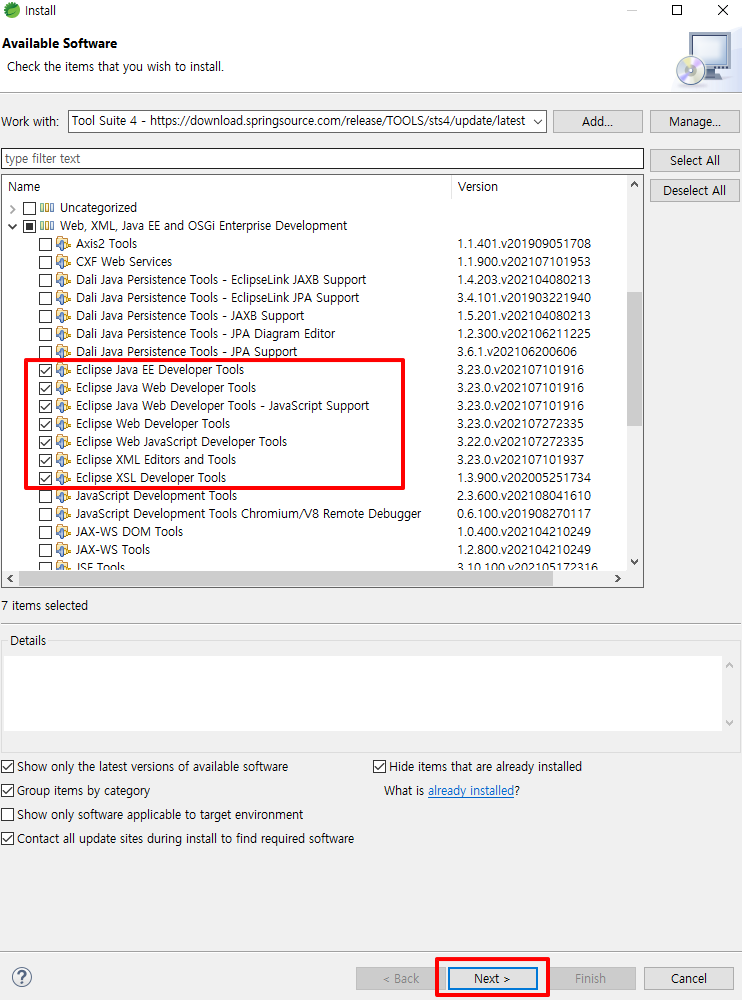The height and width of the screenshot is (1000, 742).
Task: Check the Axis2 Tools checkbox
Action: (45, 244)
